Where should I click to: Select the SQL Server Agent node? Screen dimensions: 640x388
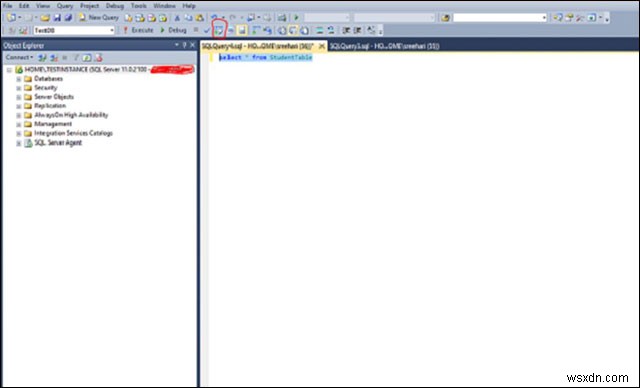(58, 143)
